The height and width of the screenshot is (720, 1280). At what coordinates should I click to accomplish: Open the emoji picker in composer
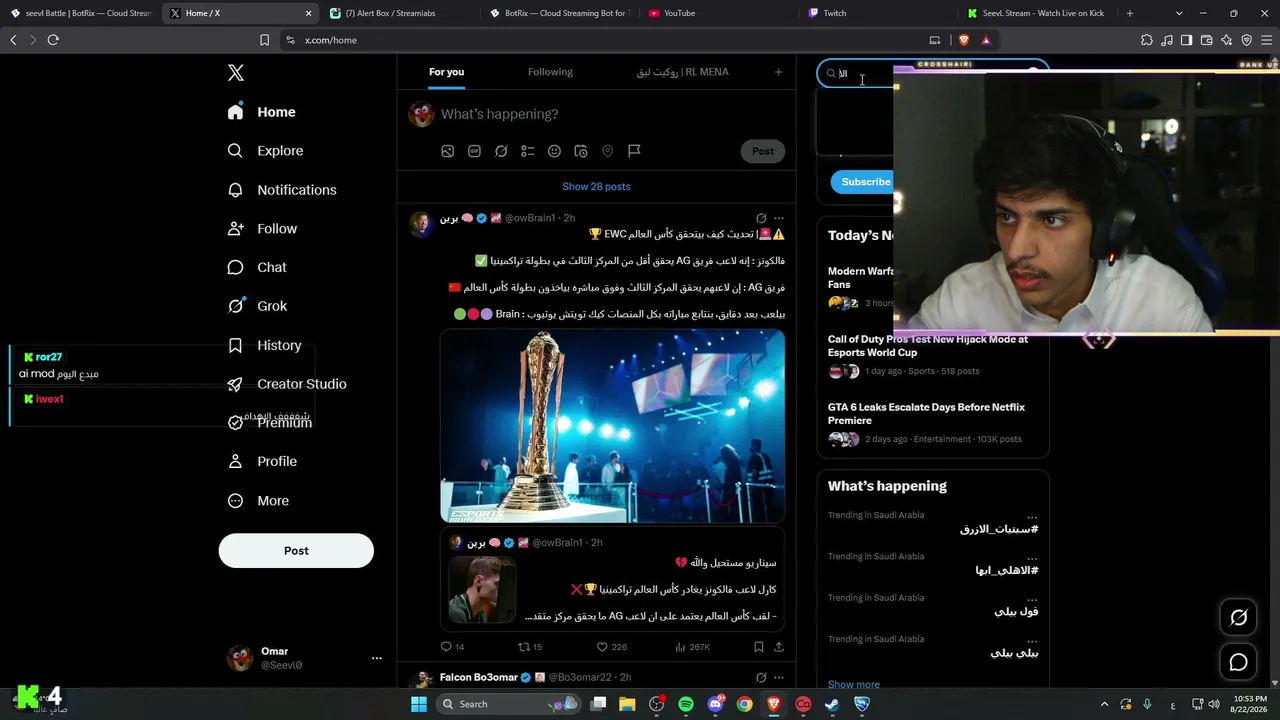[x=554, y=151]
